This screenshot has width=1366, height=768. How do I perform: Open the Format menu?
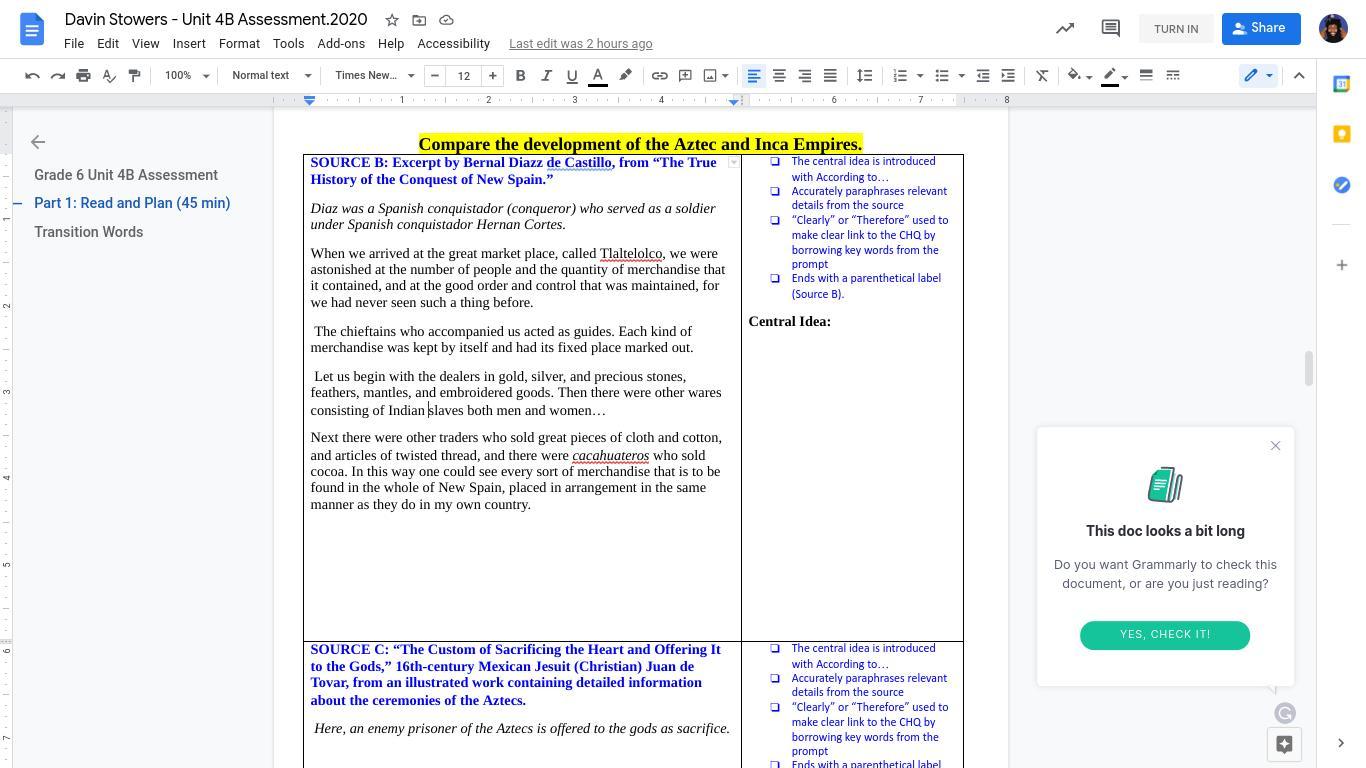click(239, 44)
